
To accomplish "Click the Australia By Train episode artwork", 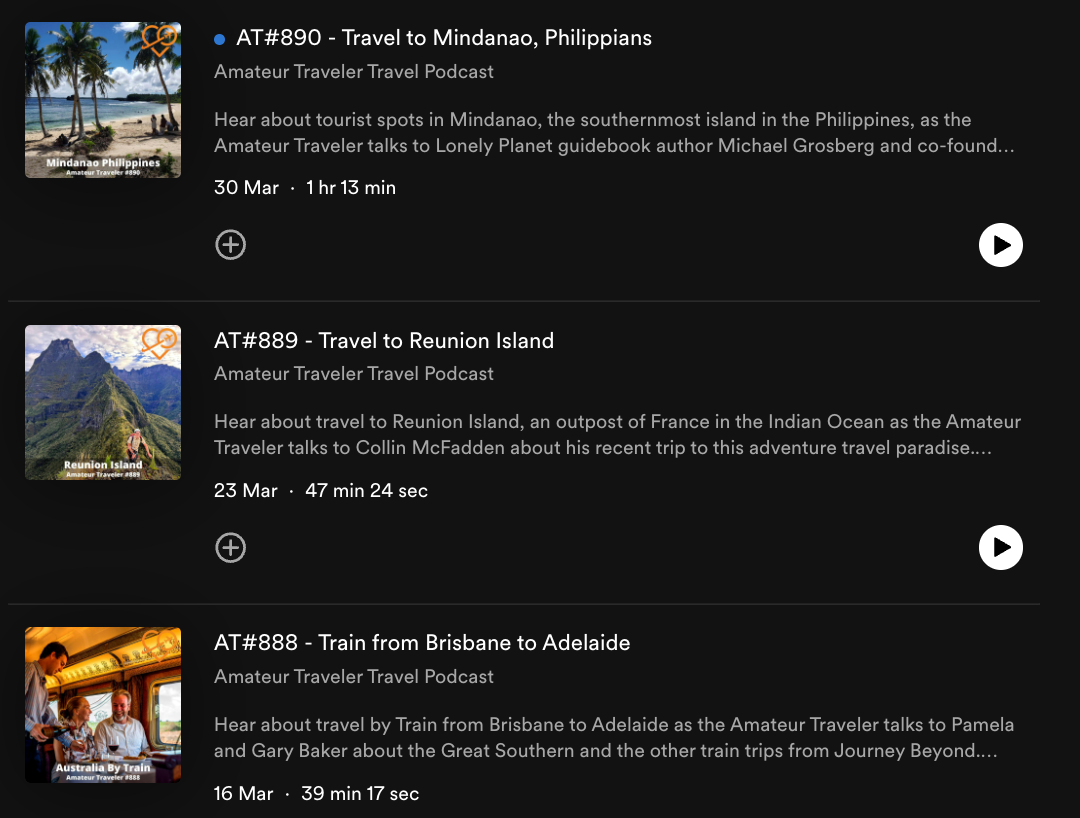I will click(102, 705).
